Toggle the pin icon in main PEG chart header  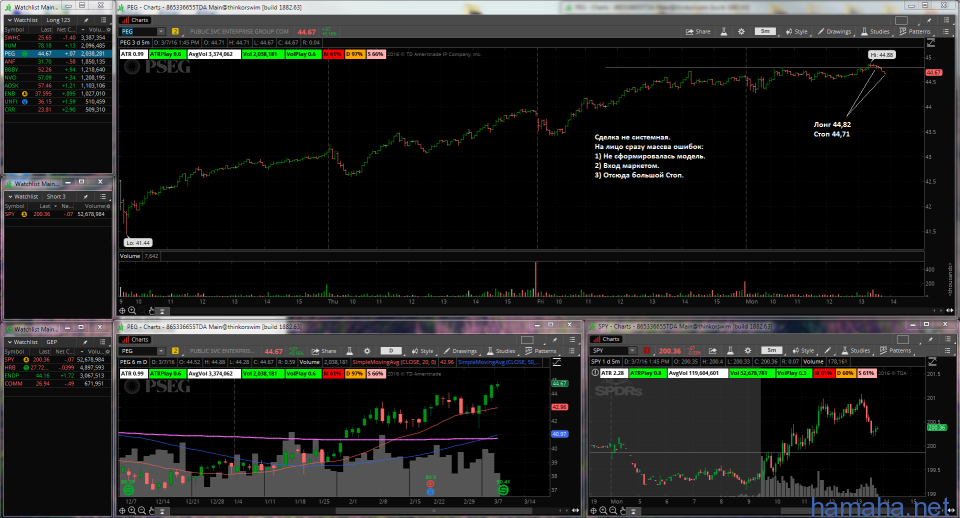[x=929, y=20]
